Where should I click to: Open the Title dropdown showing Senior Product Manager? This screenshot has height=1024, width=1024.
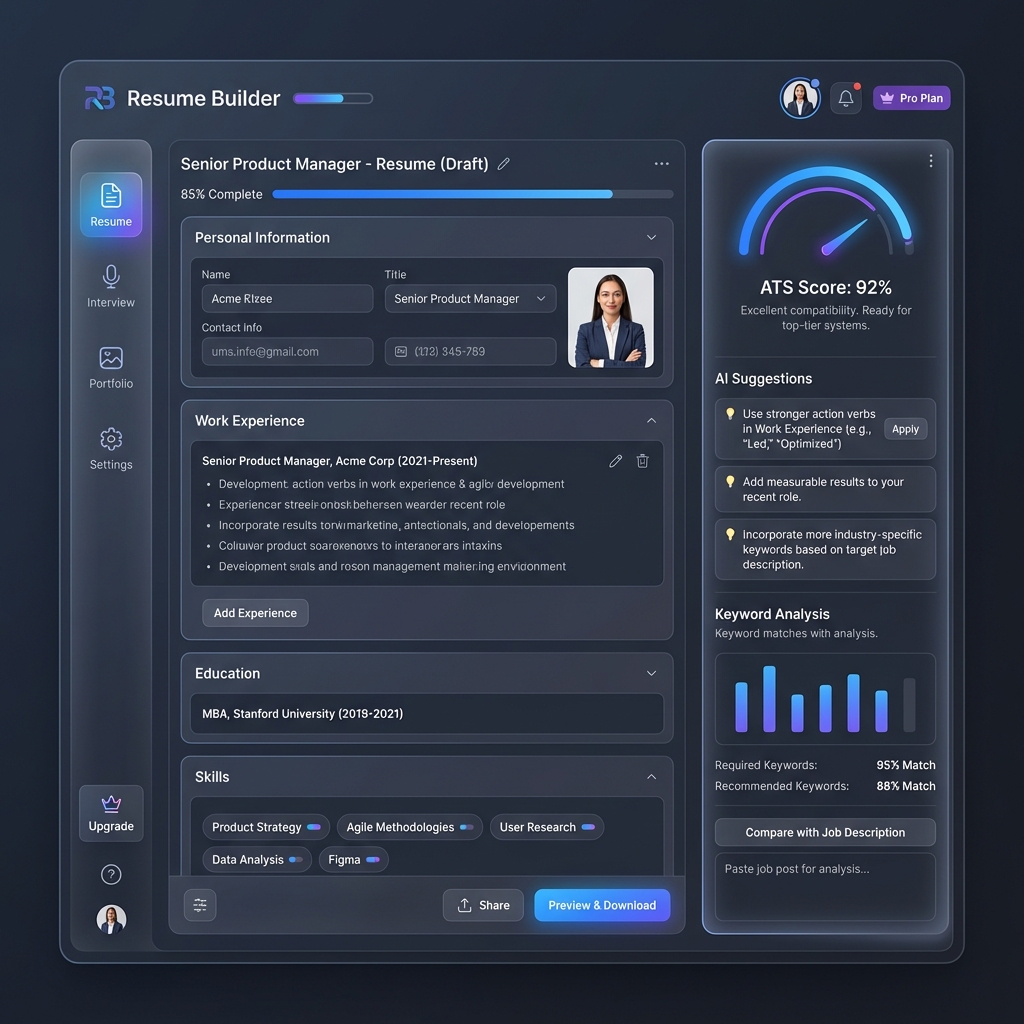coord(470,298)
